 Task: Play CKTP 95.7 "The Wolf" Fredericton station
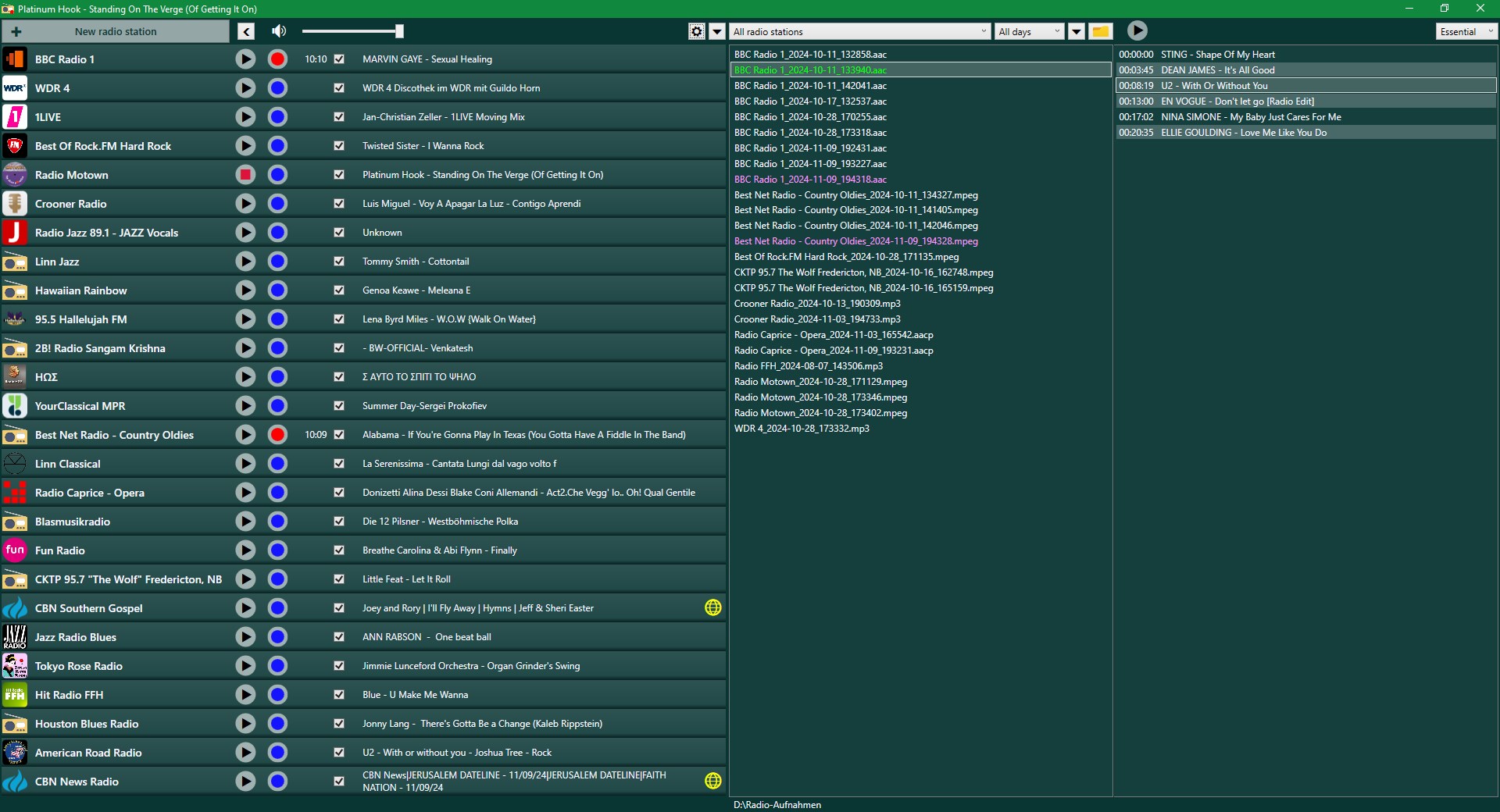pos(245,579)
